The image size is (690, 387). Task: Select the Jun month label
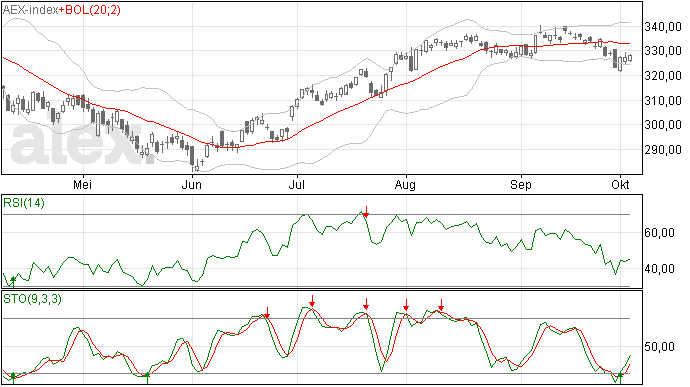point(192,184)
